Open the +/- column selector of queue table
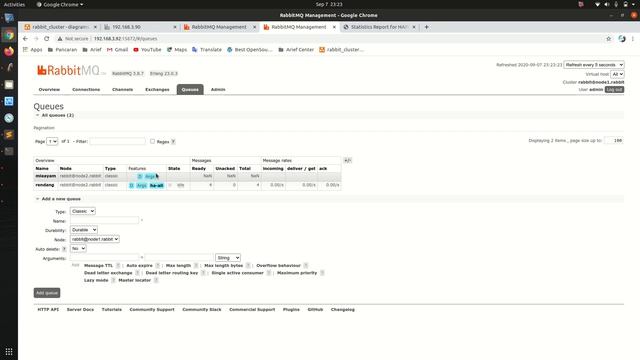The width and height of the screenshot is (640, 360). coord(347,160)
